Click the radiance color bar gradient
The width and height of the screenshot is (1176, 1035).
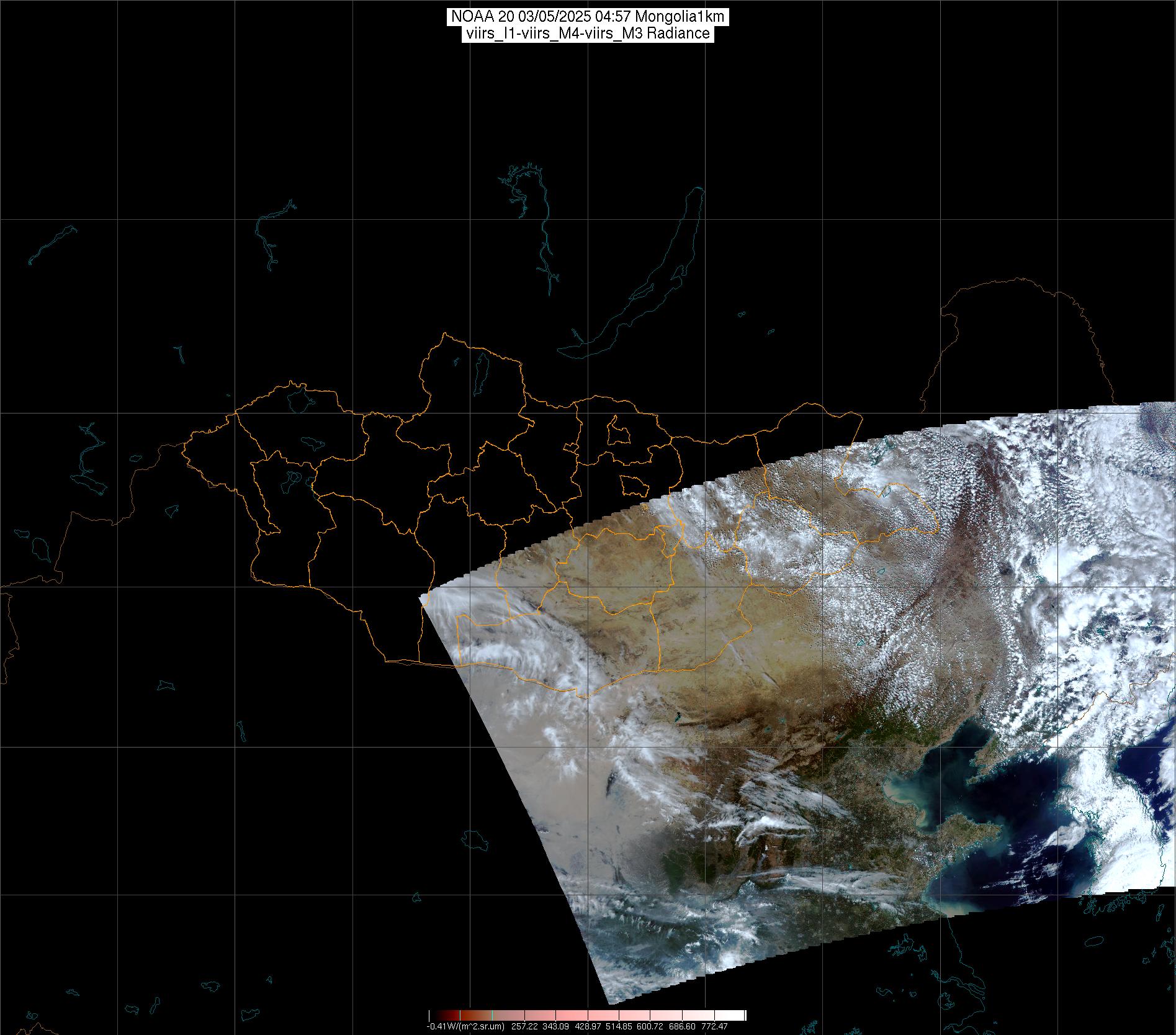pos(587,1015)
